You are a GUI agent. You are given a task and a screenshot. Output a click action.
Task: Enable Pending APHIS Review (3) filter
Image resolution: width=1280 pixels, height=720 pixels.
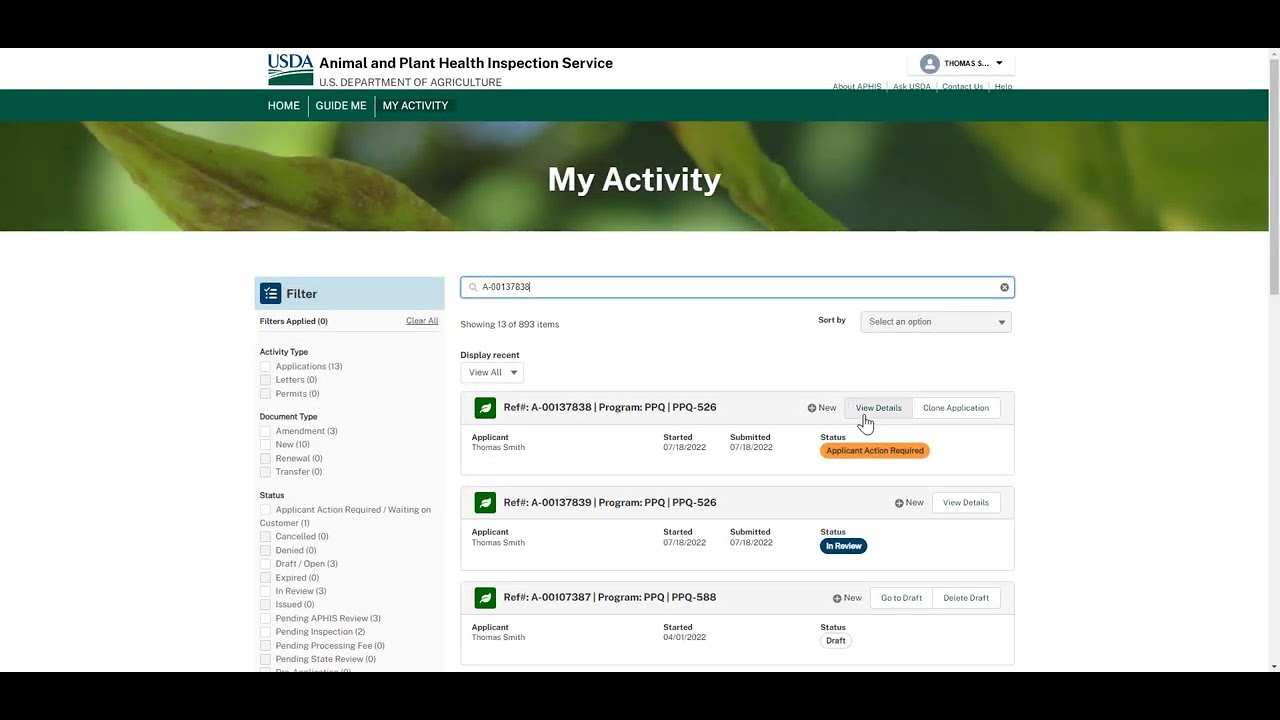pos(265,619)
